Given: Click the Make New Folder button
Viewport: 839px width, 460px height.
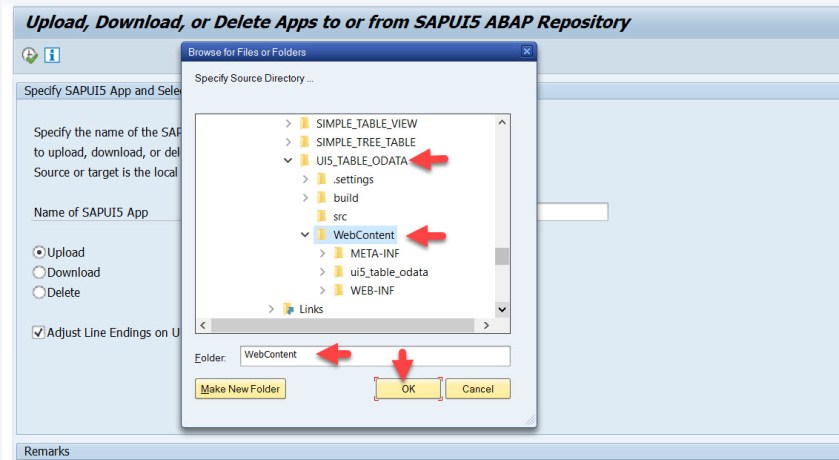Looking at the screenshot, I should (240, 389).
